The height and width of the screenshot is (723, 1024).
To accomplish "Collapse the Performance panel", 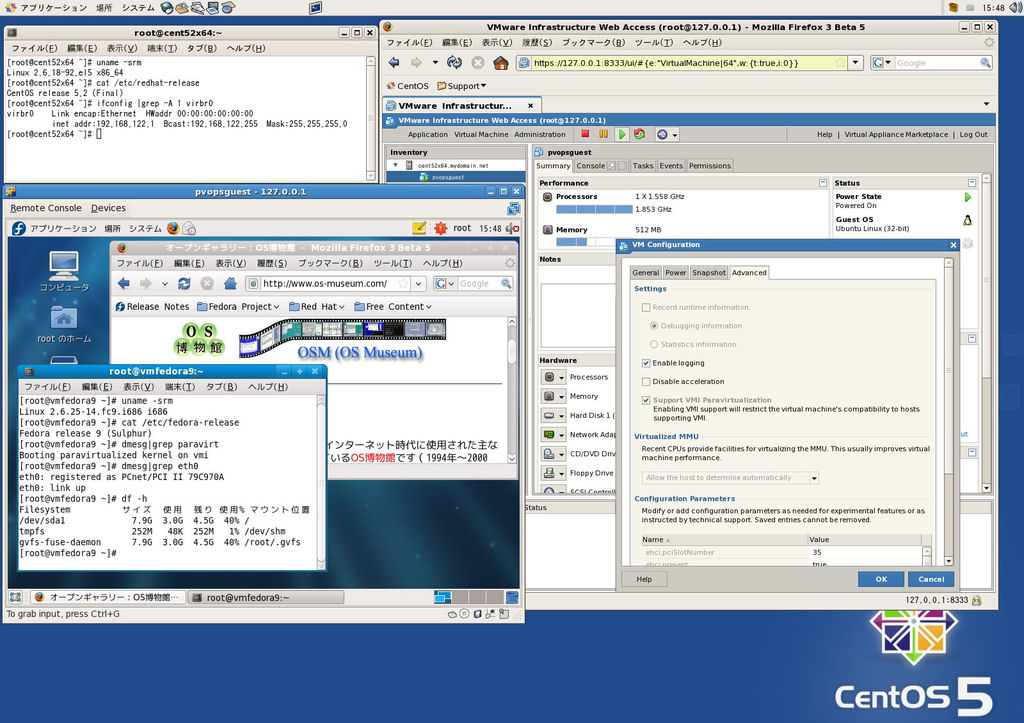I will [x=823, y=183].
